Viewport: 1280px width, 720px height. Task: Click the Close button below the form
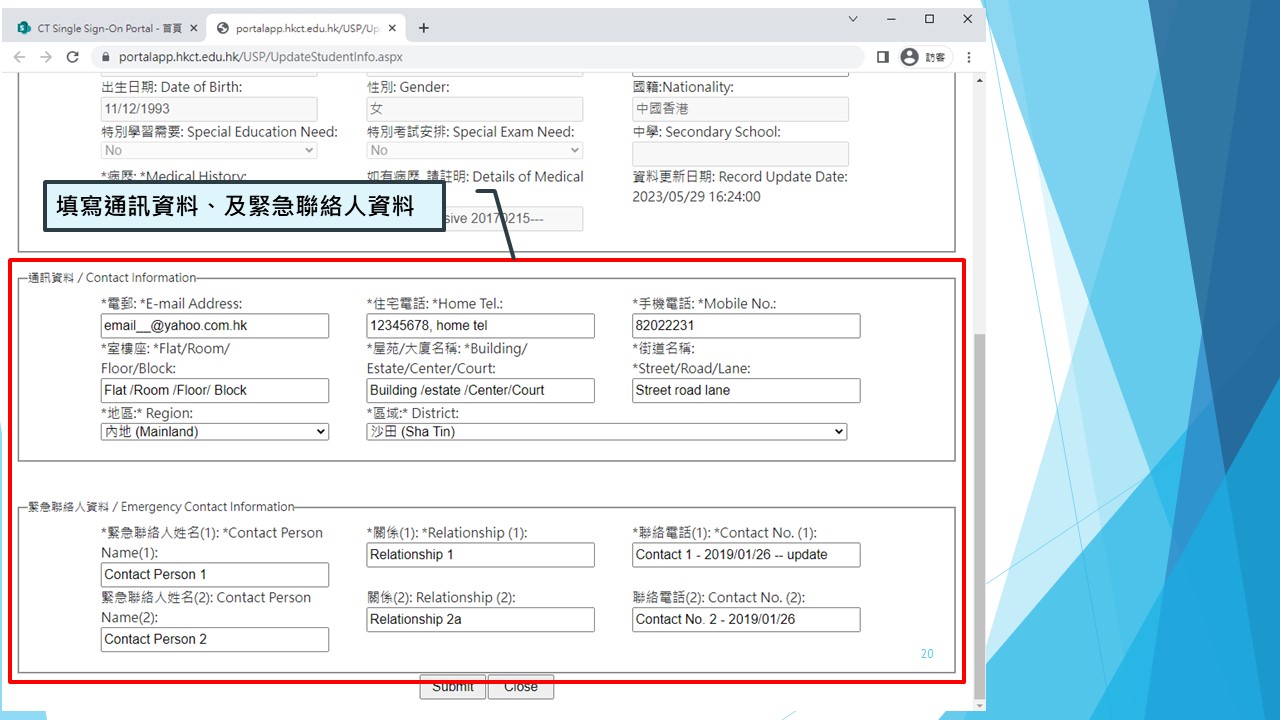point(521,688)
